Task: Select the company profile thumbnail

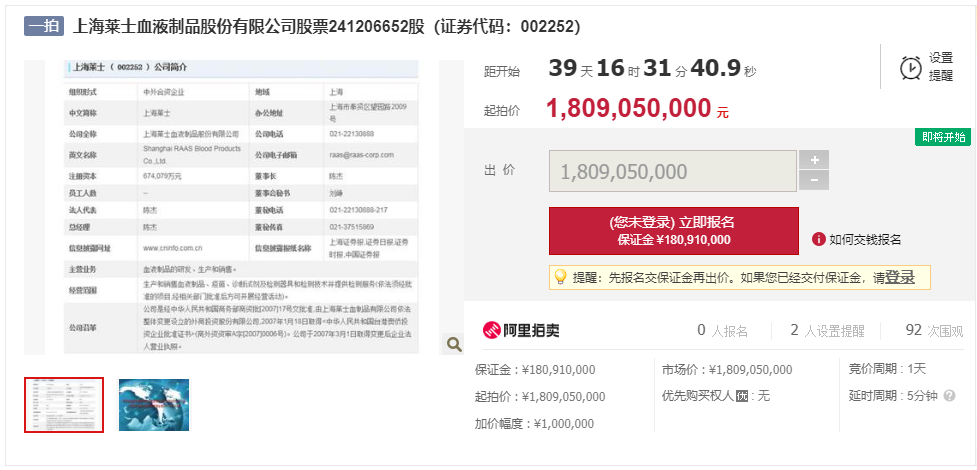Action: 64,405
